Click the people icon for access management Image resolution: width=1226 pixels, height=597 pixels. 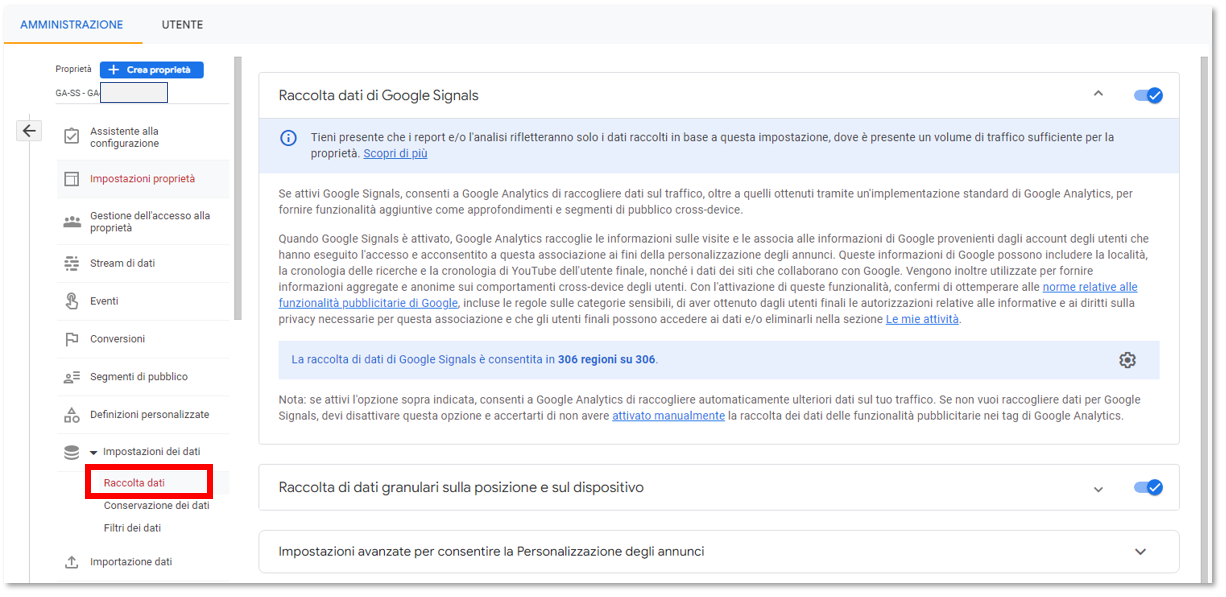72,222
